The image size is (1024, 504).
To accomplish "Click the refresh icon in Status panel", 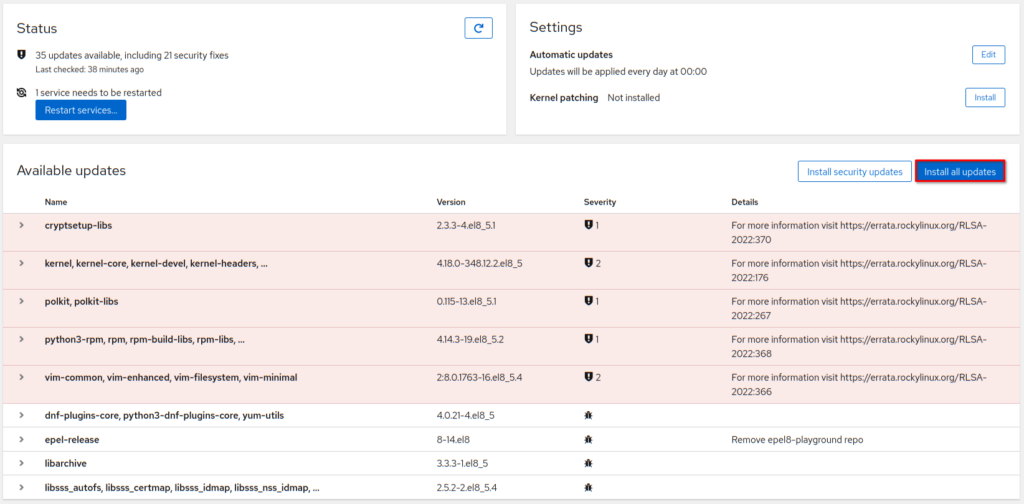I will tap(478, 28).
